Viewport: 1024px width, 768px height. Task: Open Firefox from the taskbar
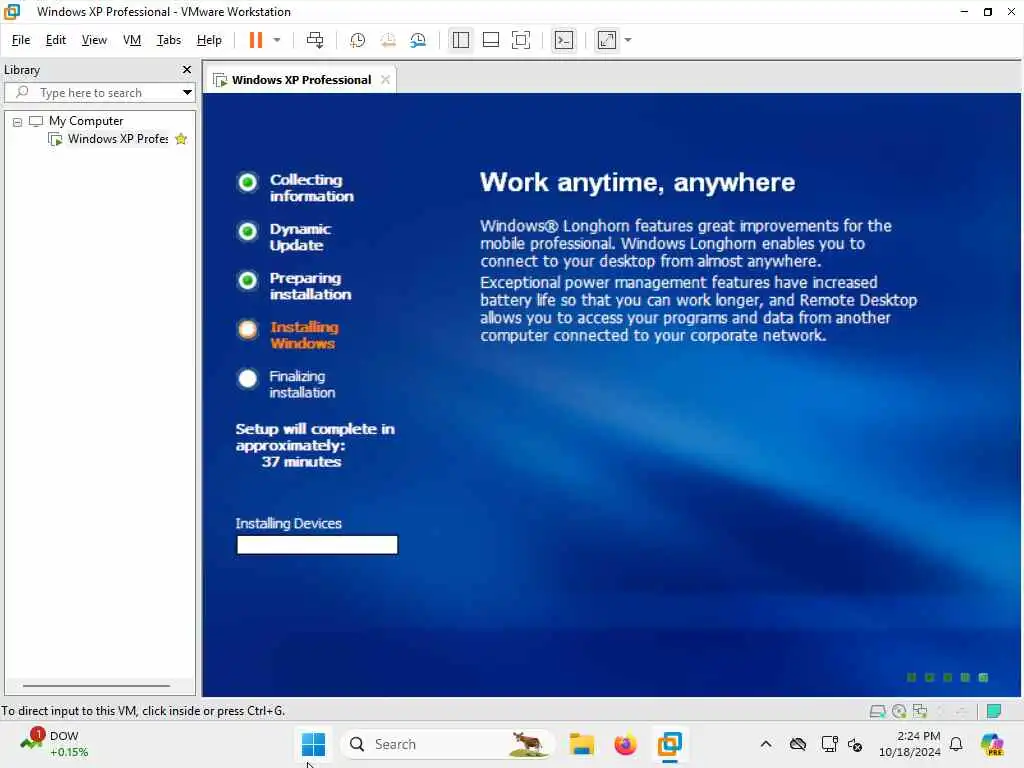click(625, 744)
